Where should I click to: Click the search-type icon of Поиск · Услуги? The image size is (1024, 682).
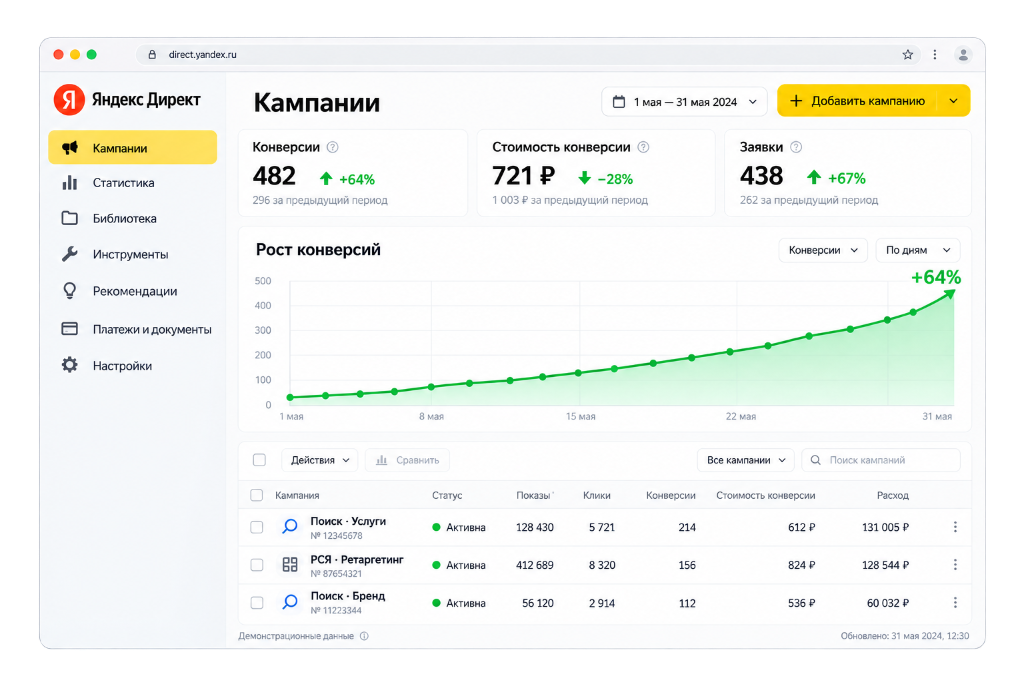[290, 527]
